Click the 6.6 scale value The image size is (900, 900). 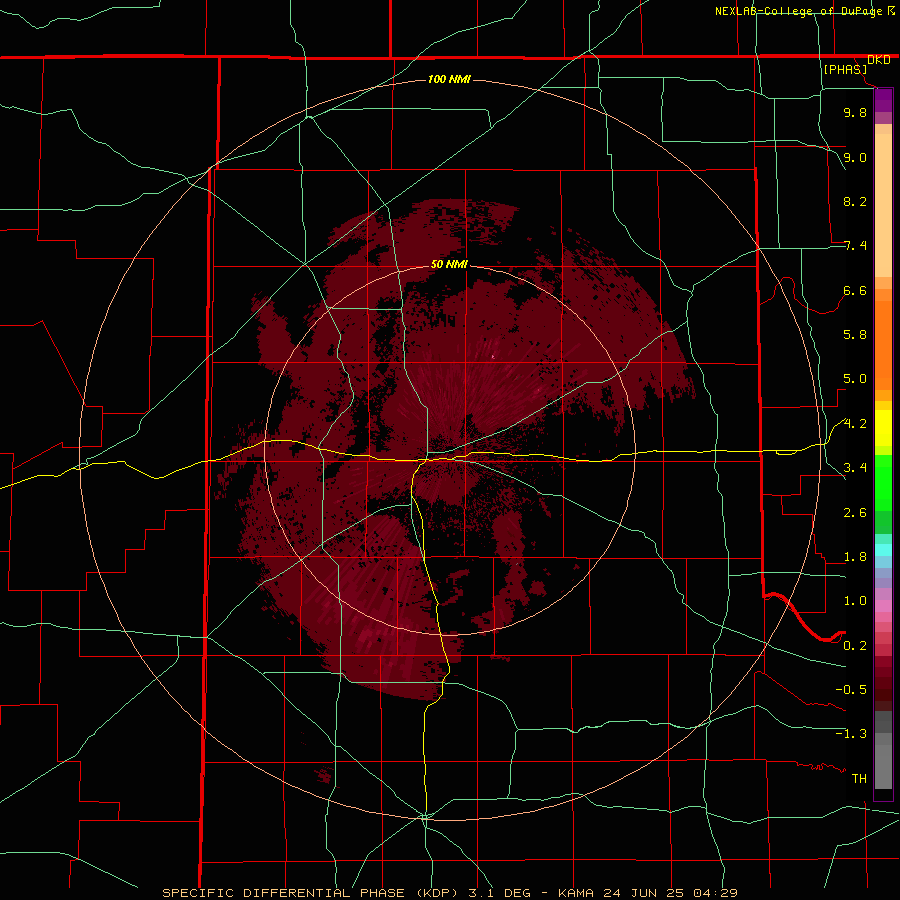[855, 290]
